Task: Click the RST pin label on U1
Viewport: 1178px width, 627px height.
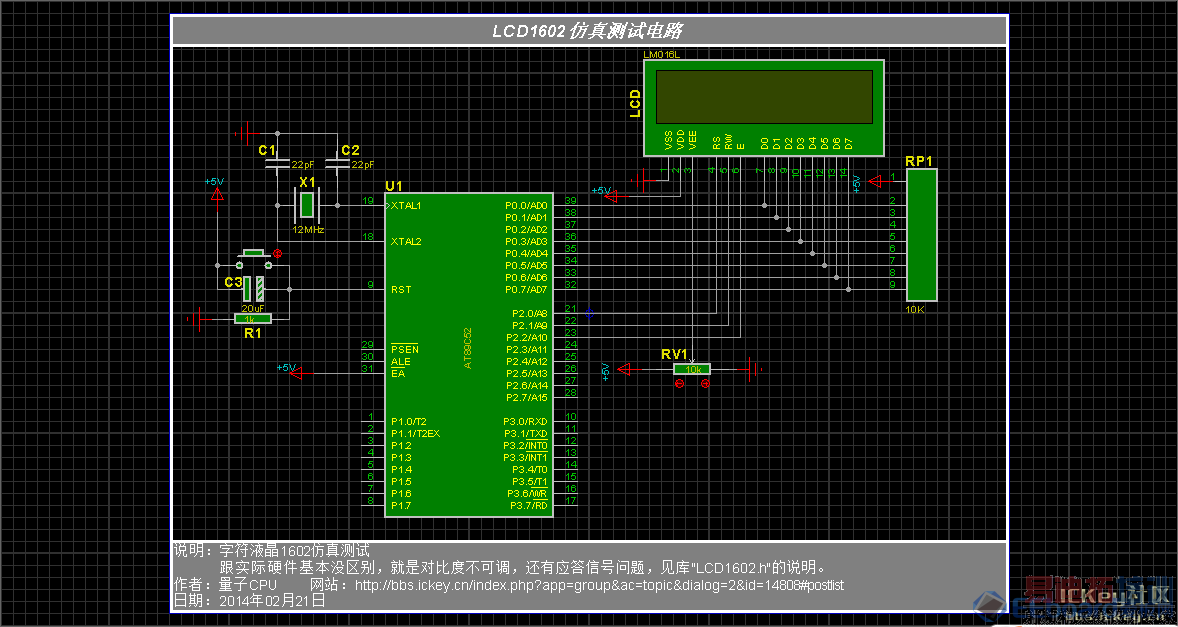Action: [400, 289]
